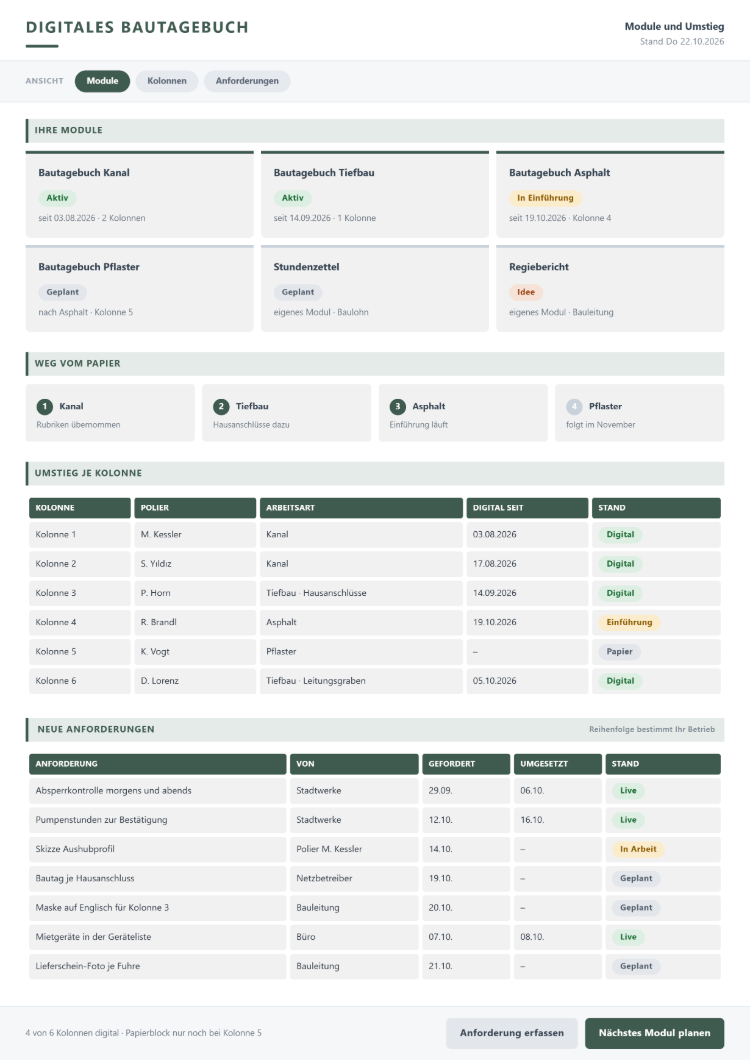Open the Bautagebuch Tiefbau module card
The image size is (750, 1060).
[x=375, y=194]
